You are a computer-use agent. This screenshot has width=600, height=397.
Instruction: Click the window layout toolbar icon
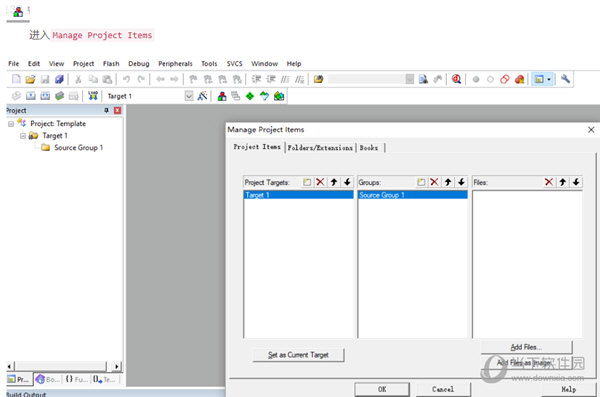click(539, 79)
